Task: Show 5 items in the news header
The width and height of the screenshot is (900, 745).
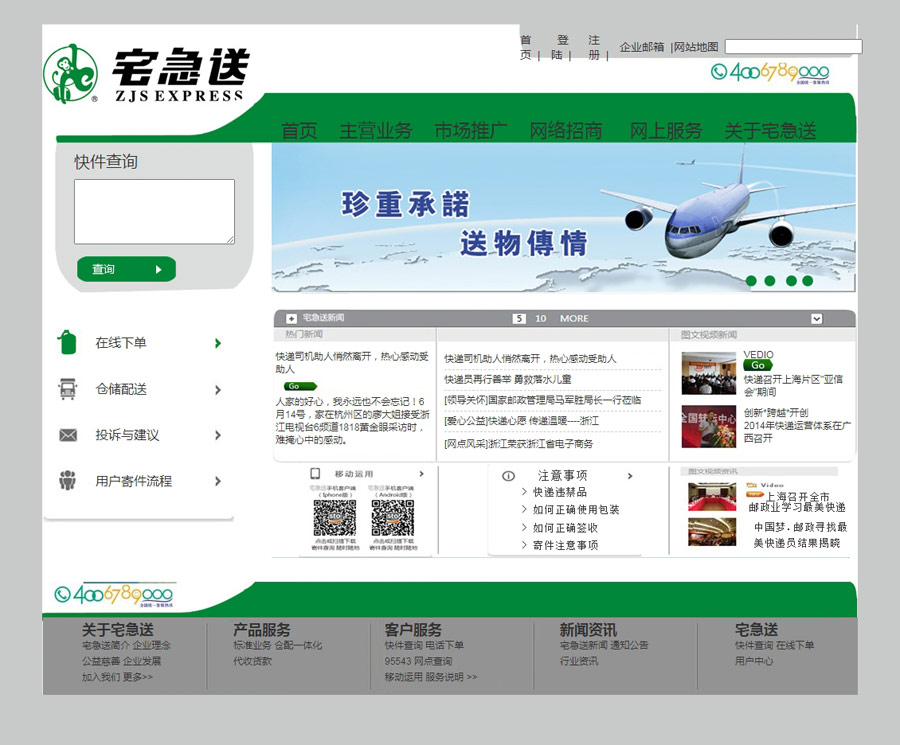Action: [519, 319]
